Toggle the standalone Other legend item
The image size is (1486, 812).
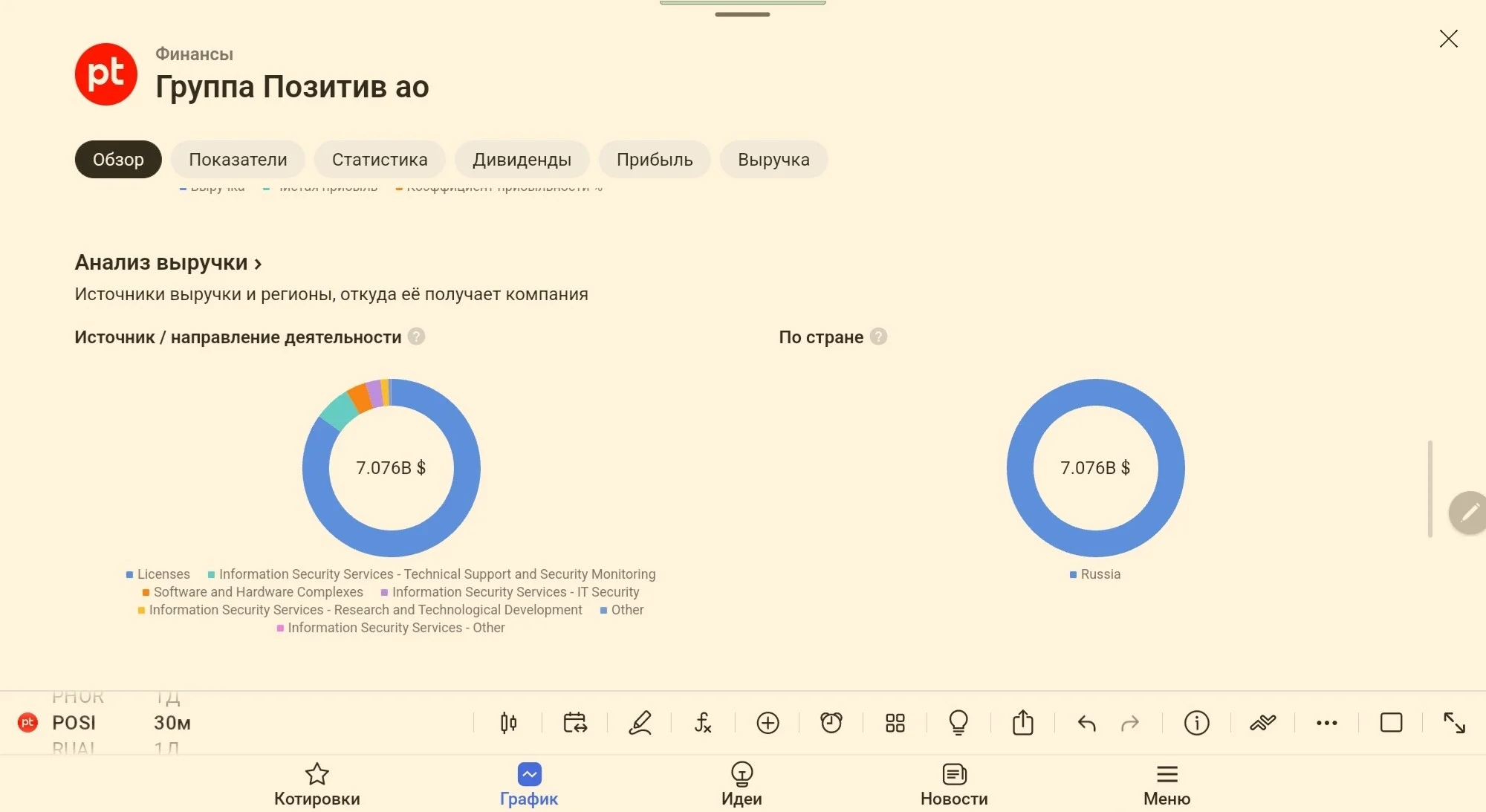(x=622, y=610)
